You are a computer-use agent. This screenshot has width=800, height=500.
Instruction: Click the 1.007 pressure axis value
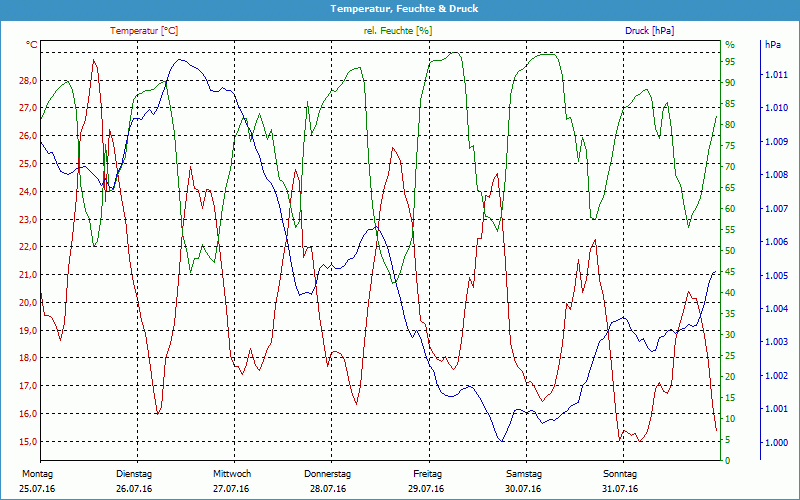776,208
